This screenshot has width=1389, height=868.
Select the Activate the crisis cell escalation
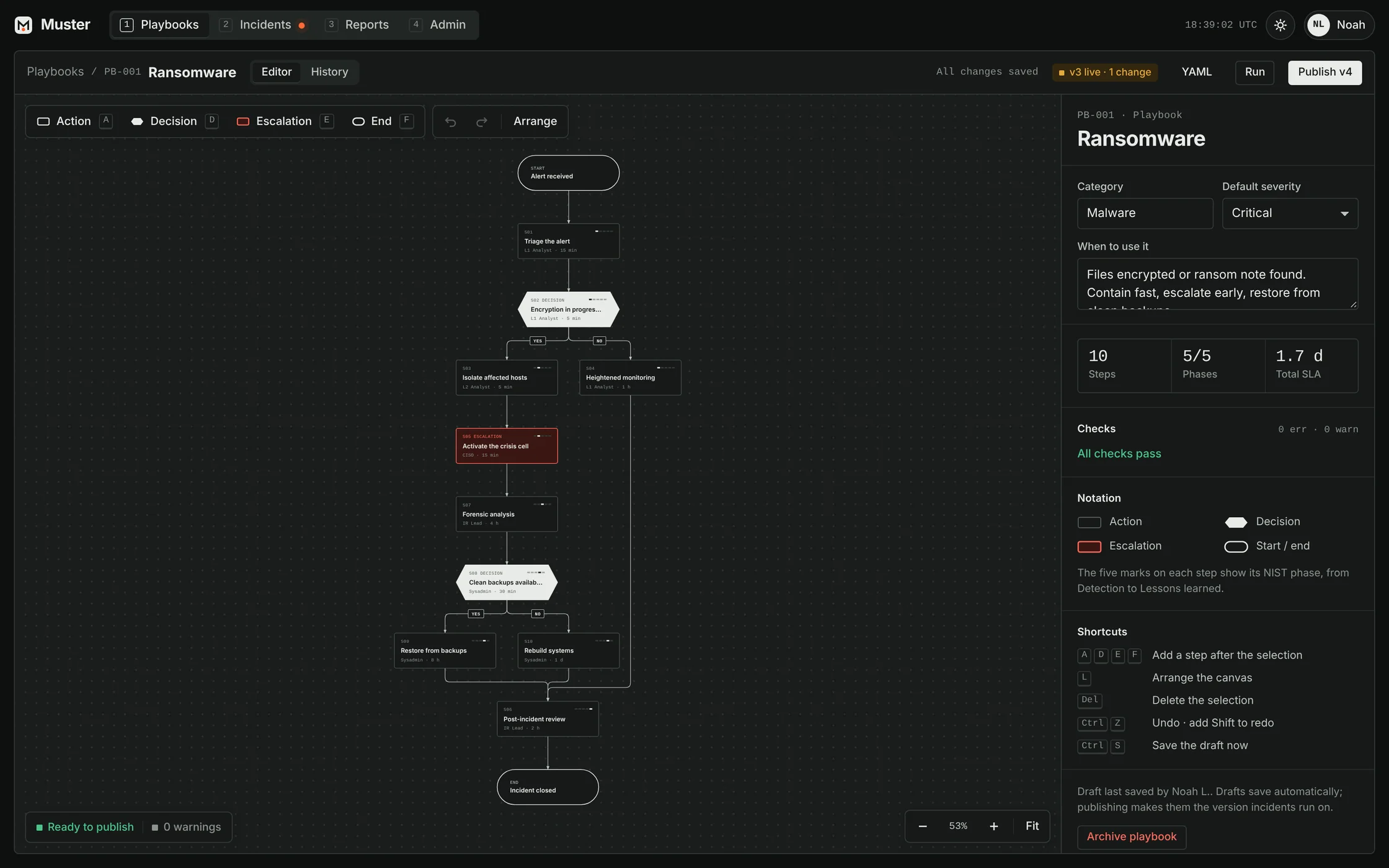coord(507,446)
